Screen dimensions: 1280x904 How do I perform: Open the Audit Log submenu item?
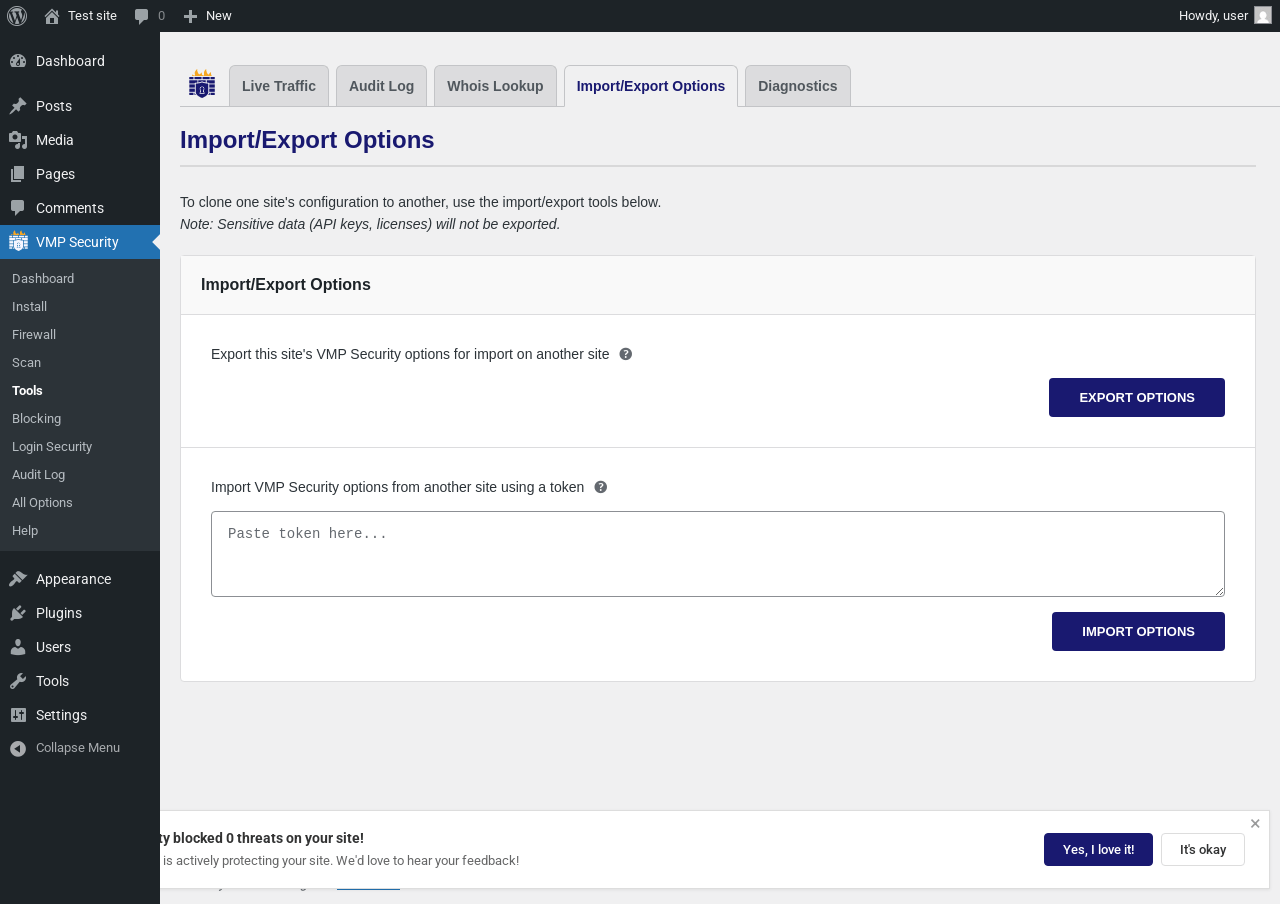(x=80, y=474)
